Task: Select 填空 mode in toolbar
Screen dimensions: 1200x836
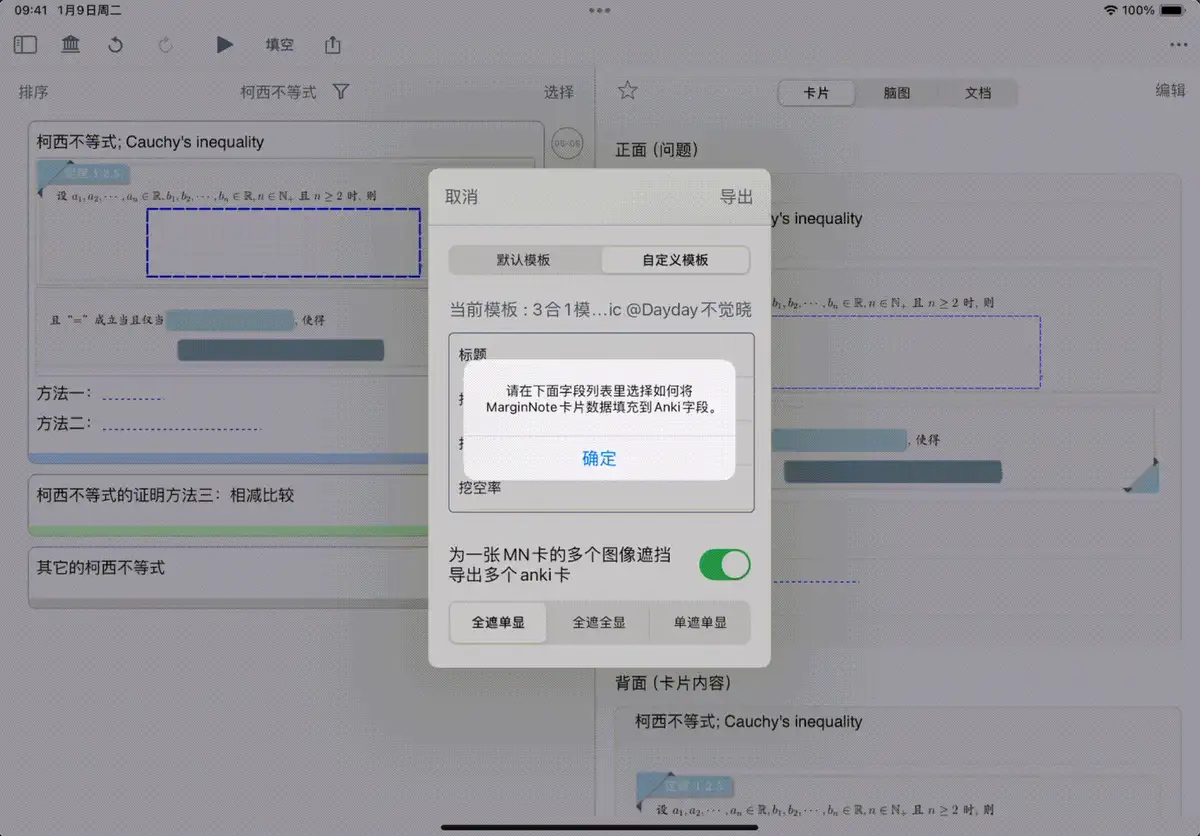Action: [x=279, y=45]
